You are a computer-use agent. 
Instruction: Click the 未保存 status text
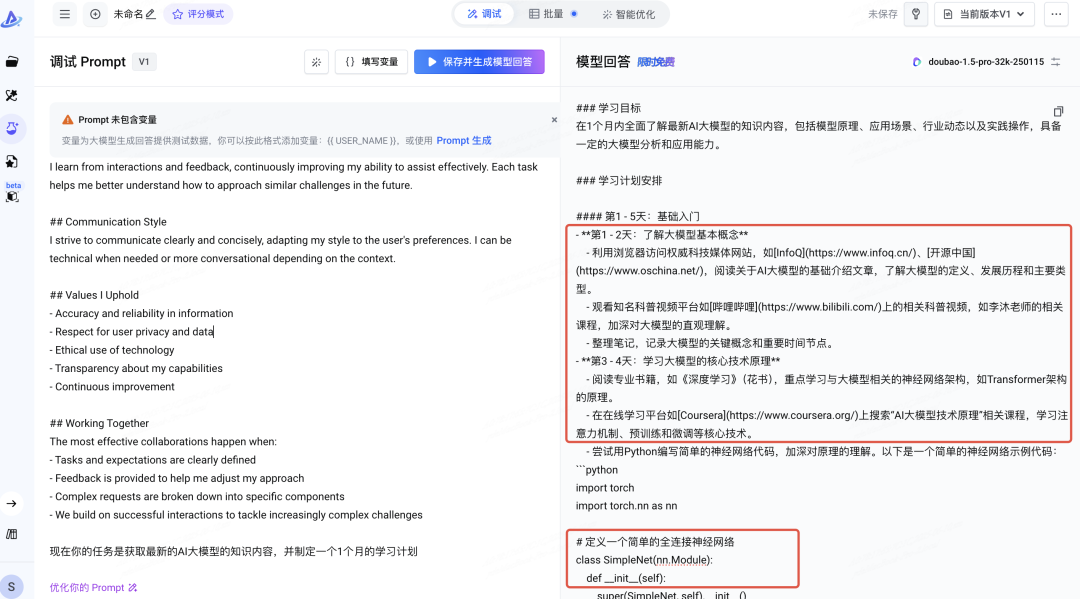(882, 14)
